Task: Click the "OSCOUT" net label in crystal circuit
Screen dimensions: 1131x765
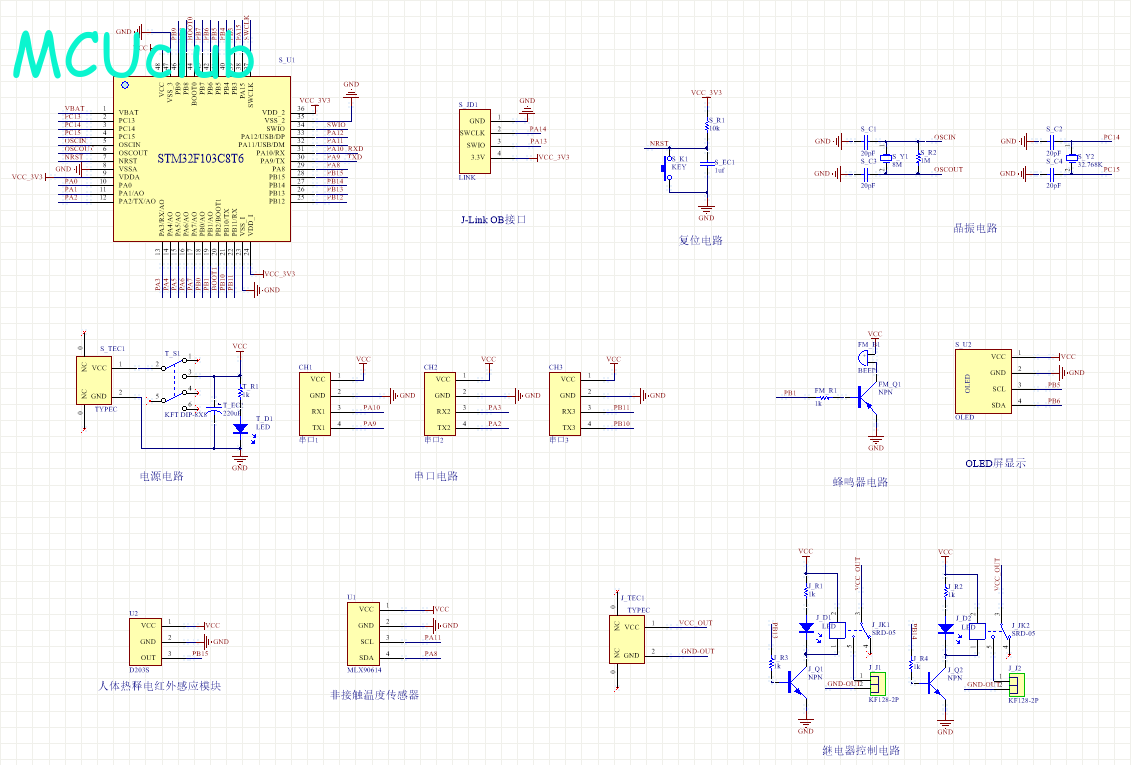Action: (949, 169)
